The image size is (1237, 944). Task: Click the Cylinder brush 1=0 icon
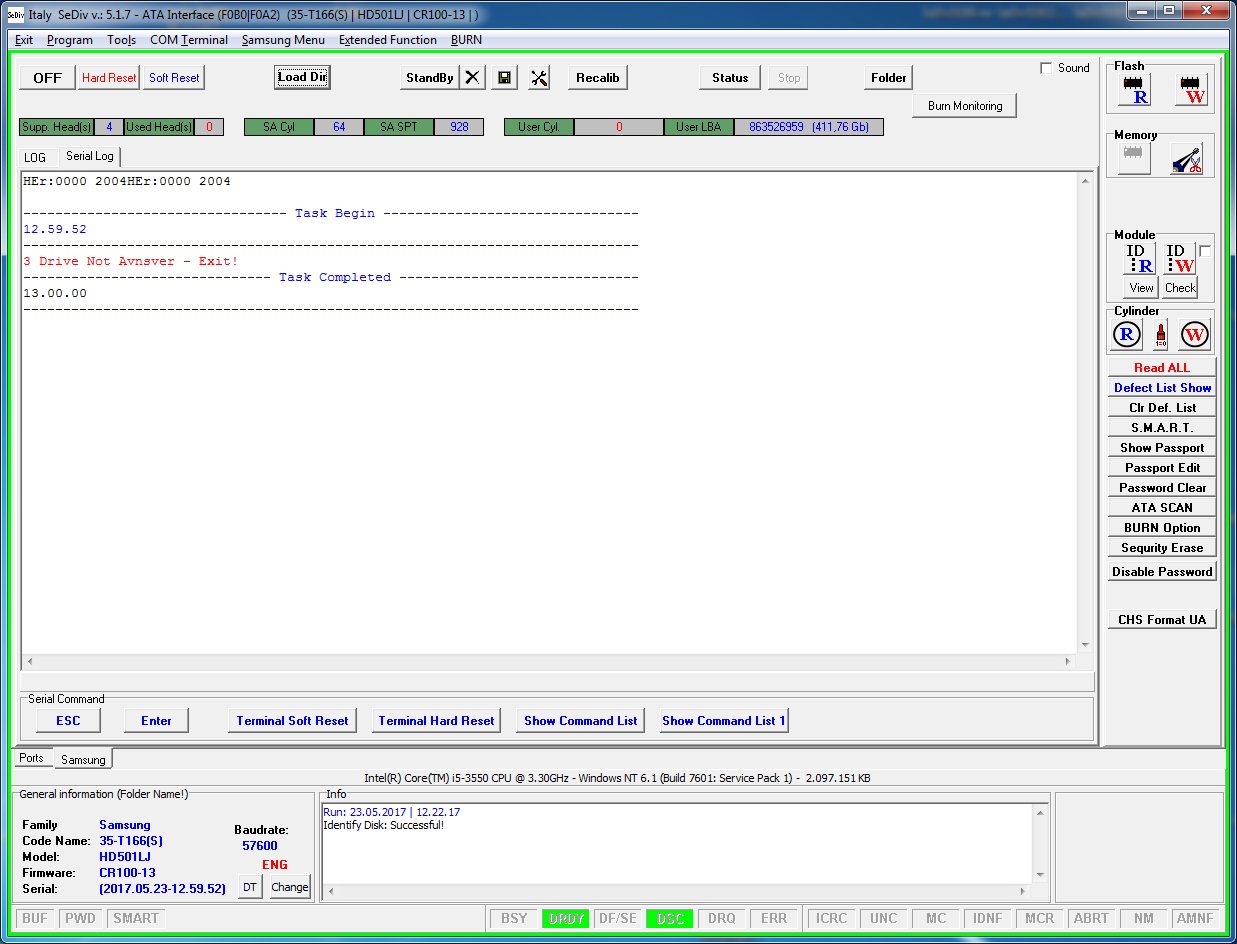pos(1161,335)
